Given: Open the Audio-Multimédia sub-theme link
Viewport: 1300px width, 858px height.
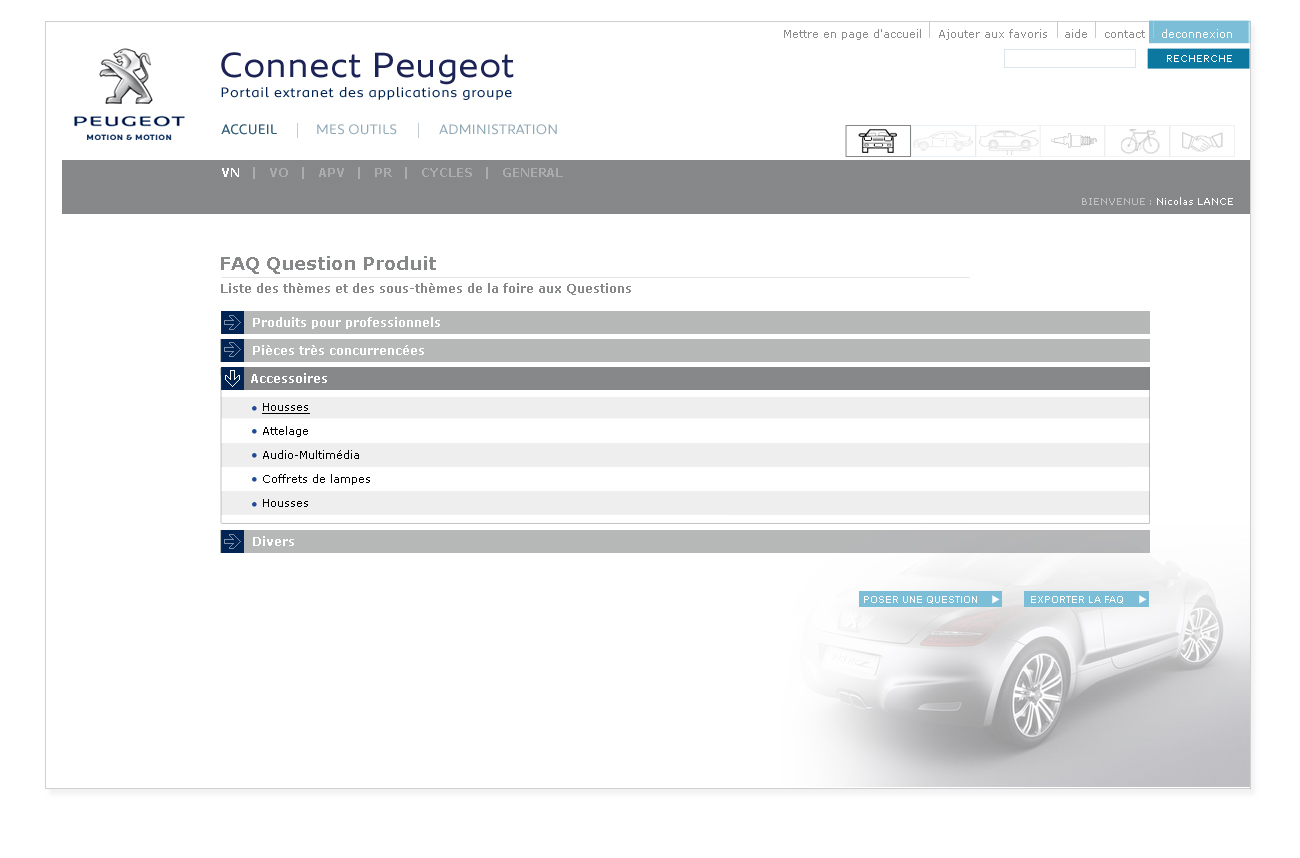Looking at the screenshot, I should click(x=311, y=455).
